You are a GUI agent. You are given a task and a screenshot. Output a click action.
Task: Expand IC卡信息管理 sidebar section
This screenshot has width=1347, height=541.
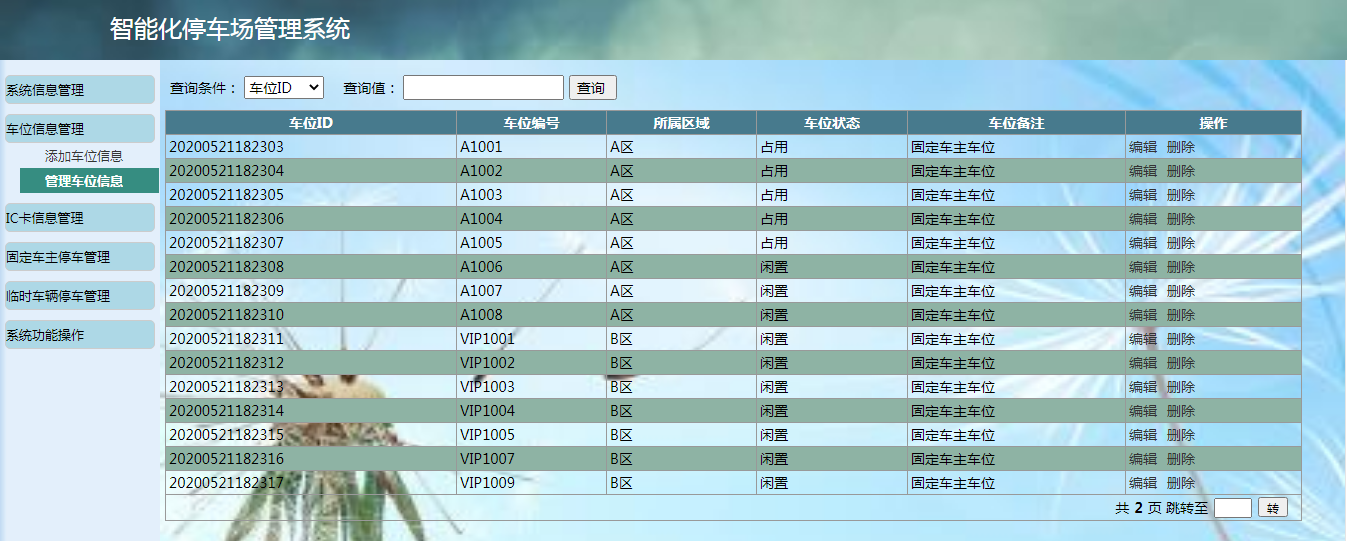(79, 218)
